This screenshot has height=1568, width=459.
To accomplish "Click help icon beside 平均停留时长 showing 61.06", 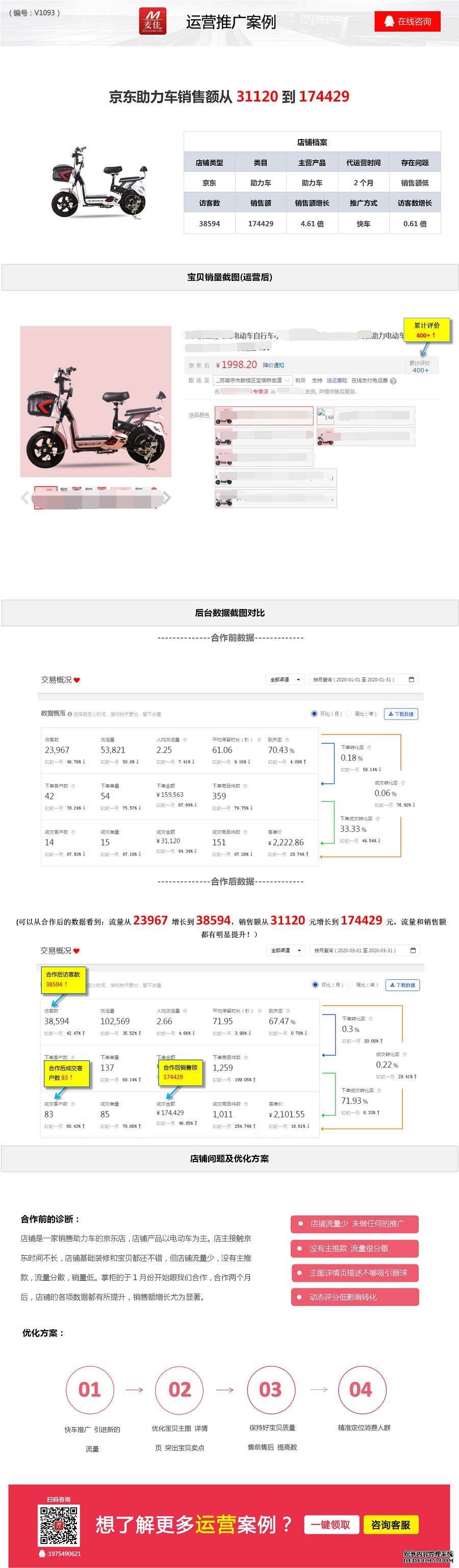I will [259, 740].
